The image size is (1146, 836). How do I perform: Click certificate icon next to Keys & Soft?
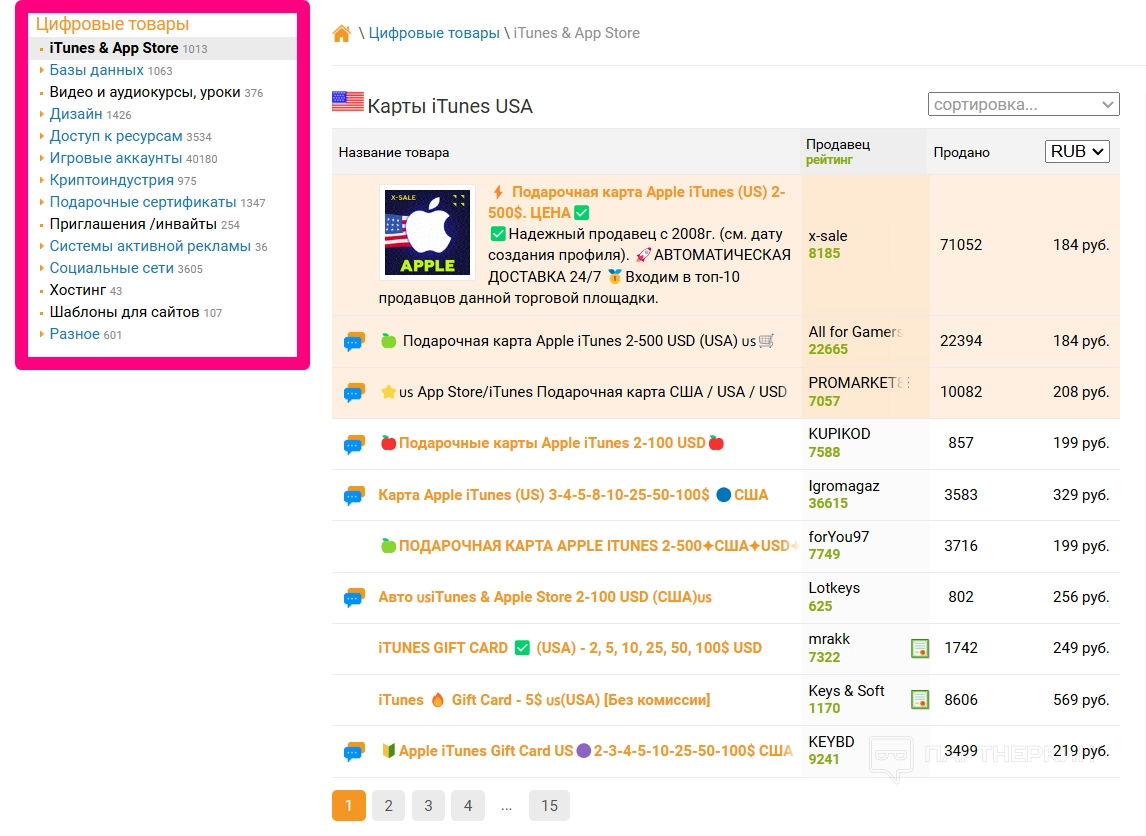click(x=920, y=699)
